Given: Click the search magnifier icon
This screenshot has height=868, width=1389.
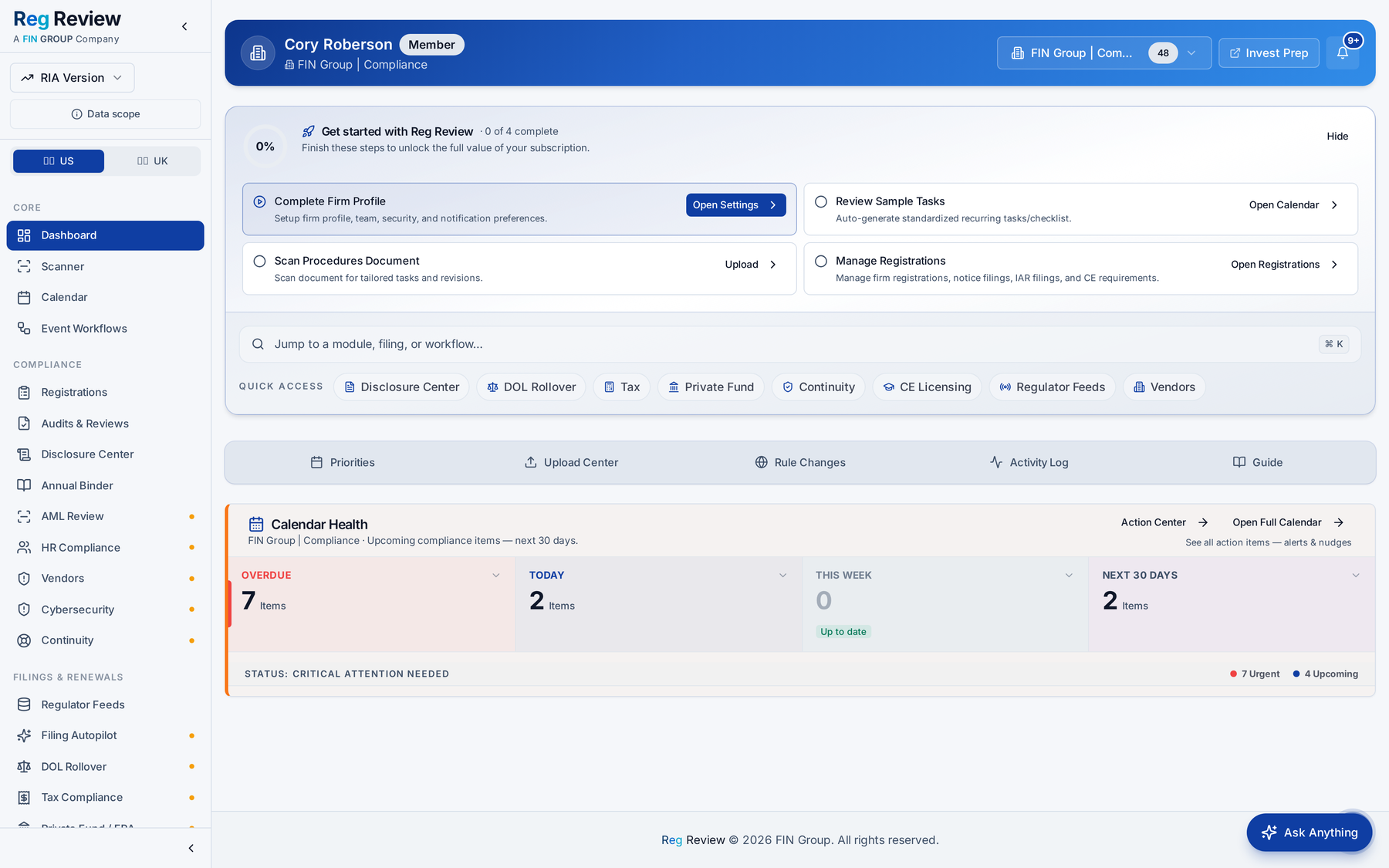Looking at the screenshot, I should click(258, 344).
